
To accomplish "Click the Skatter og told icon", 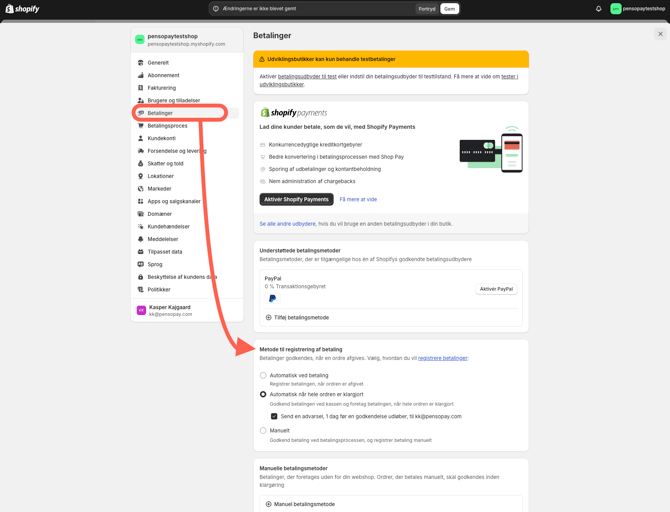I will tap(141, 163).
